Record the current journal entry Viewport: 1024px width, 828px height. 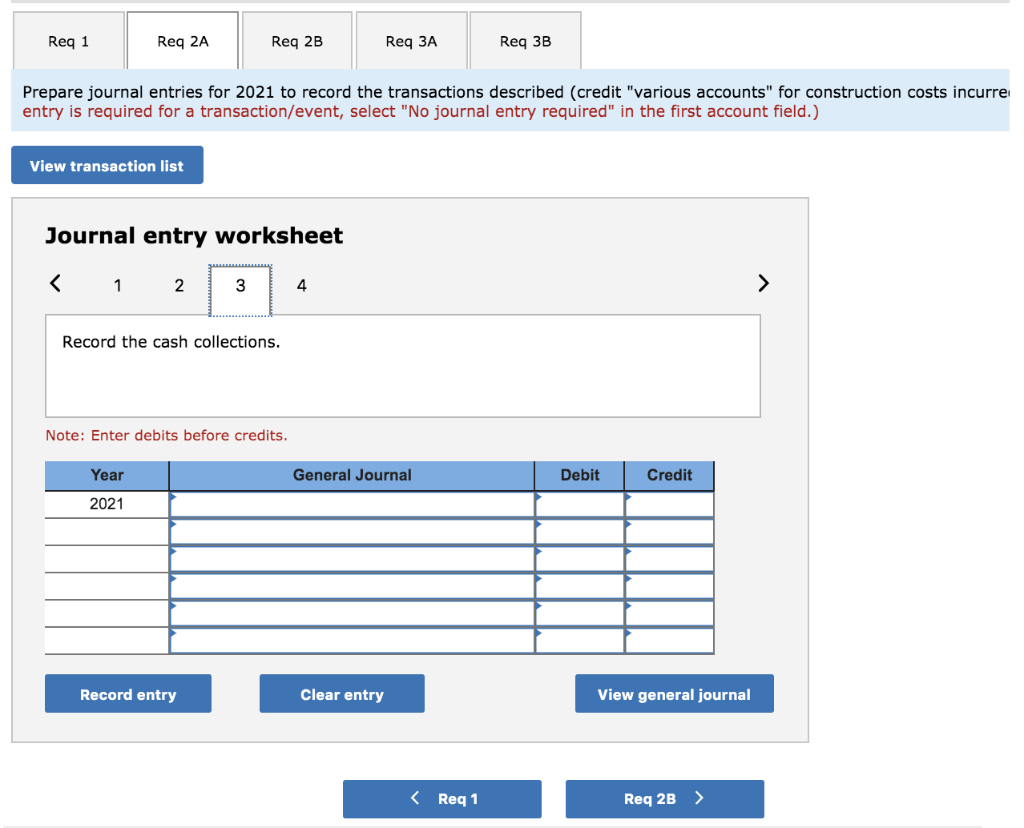click(x=127, y=693)
